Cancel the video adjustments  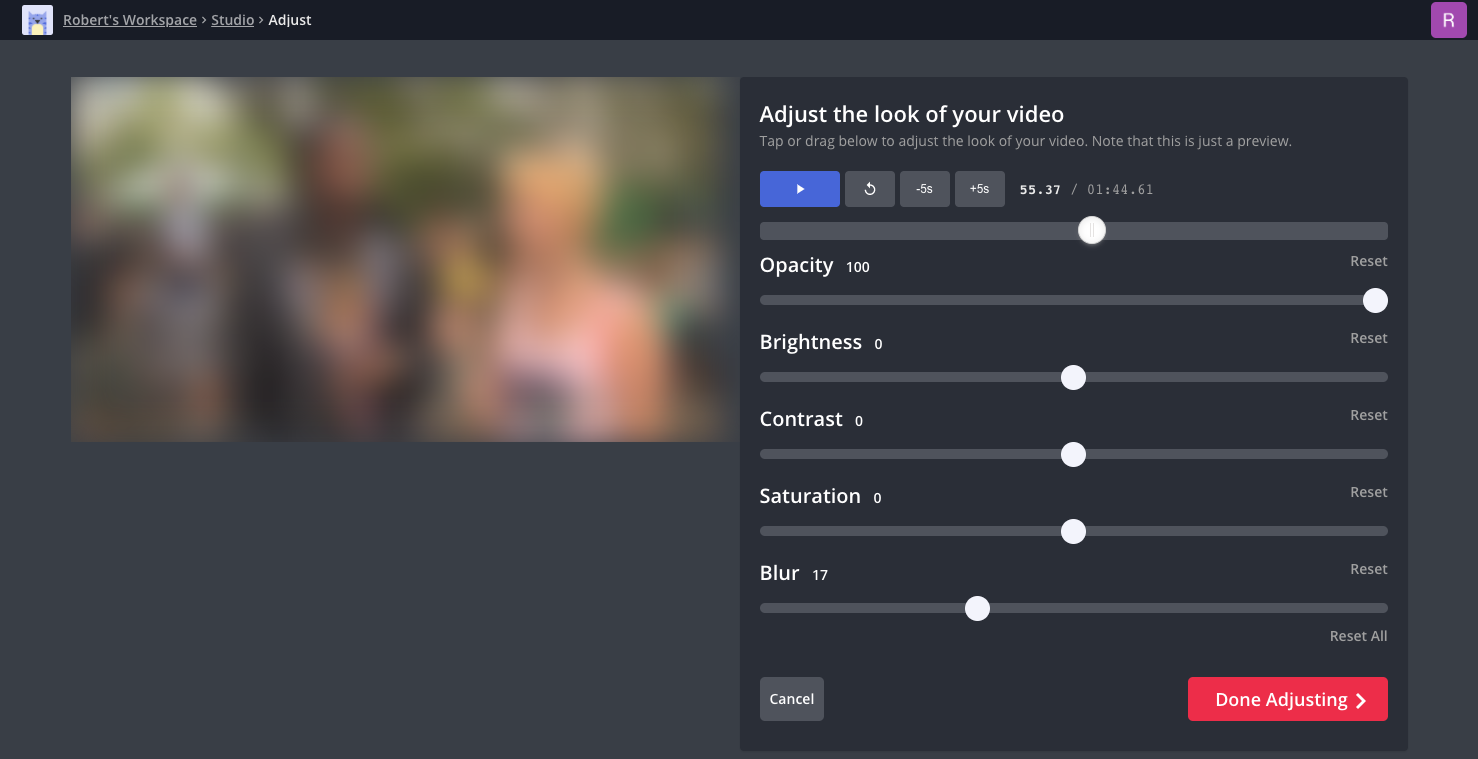[x=792, y=699]
